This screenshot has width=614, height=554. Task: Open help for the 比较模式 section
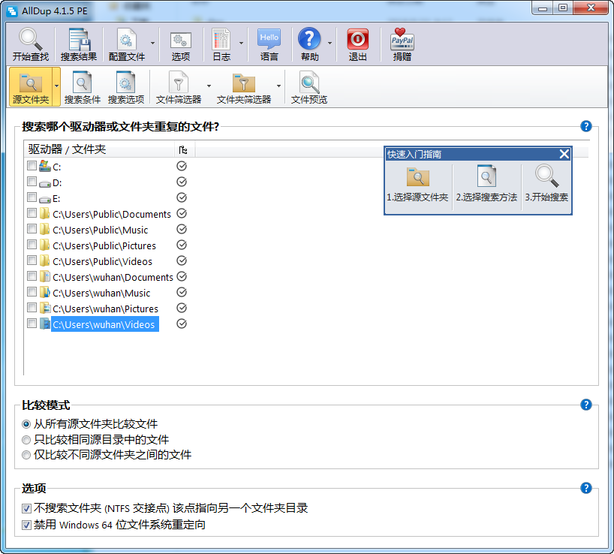click(x=586, y=404)
